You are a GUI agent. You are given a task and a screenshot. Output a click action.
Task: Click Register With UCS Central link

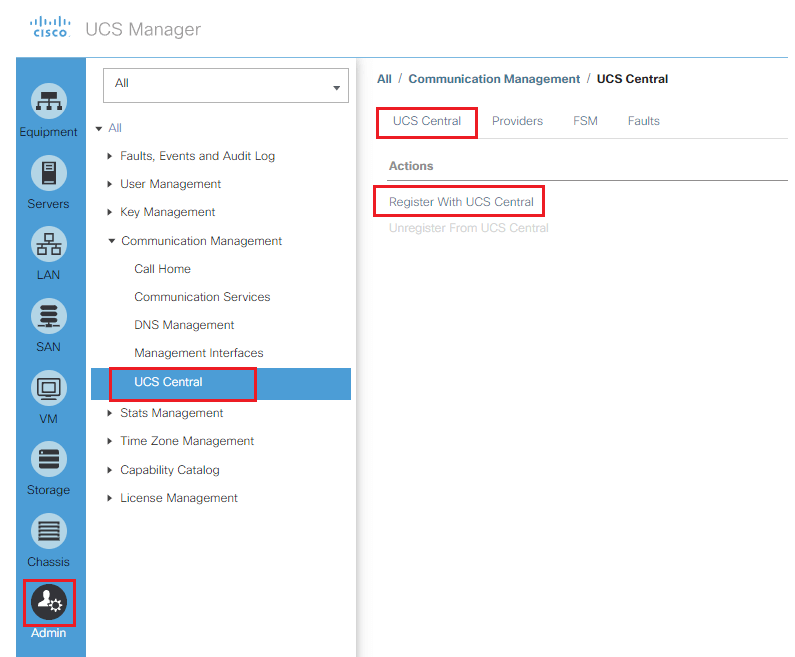461,202
